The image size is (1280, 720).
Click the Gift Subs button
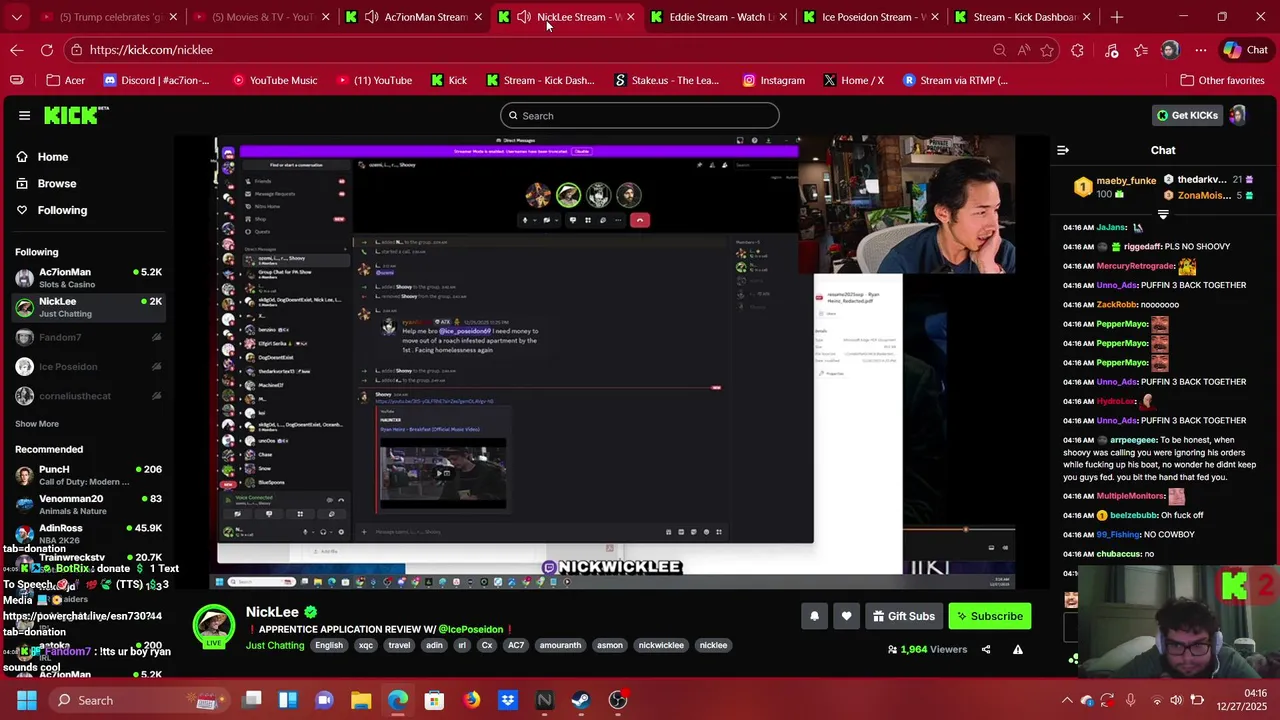(x=903, y=616)
